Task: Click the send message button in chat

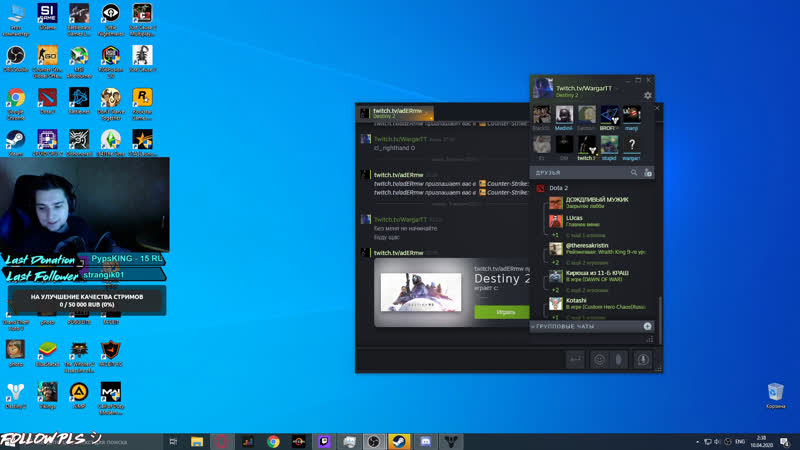Action: (575, 360)
